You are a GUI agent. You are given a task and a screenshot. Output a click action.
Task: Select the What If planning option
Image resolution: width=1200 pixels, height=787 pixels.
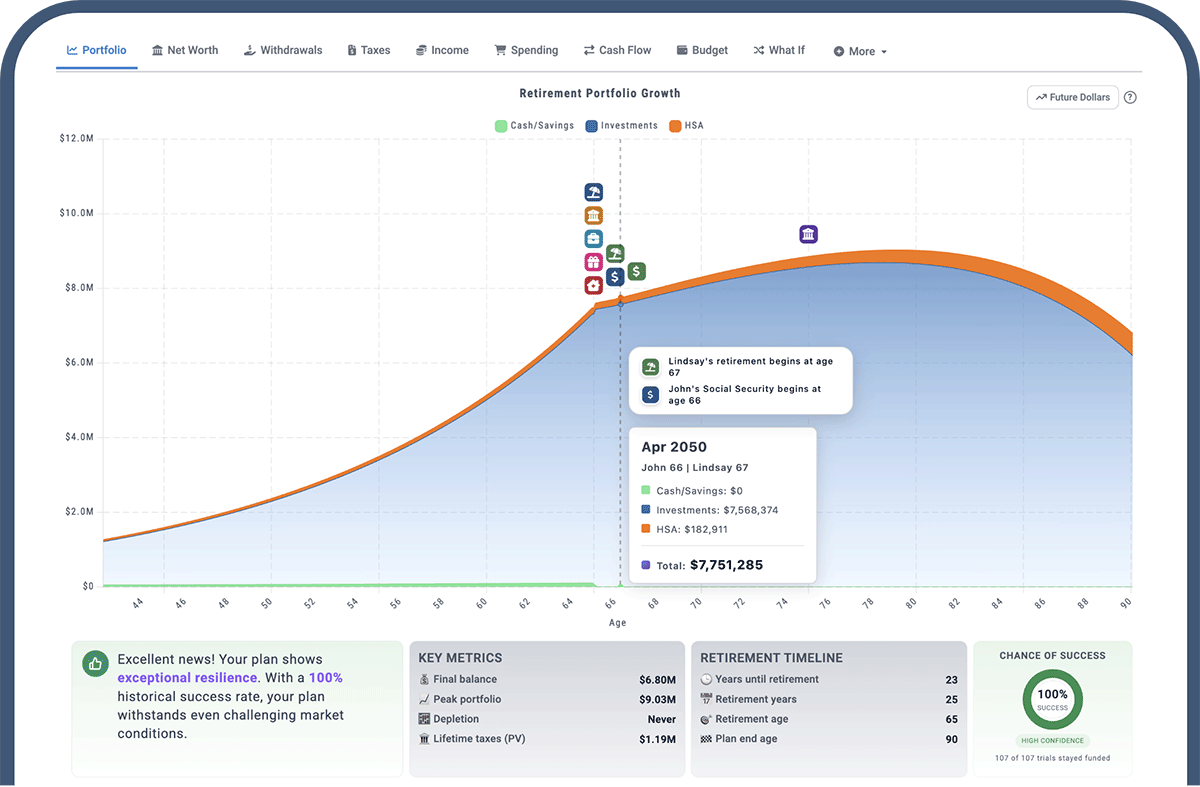pos(779,50)
